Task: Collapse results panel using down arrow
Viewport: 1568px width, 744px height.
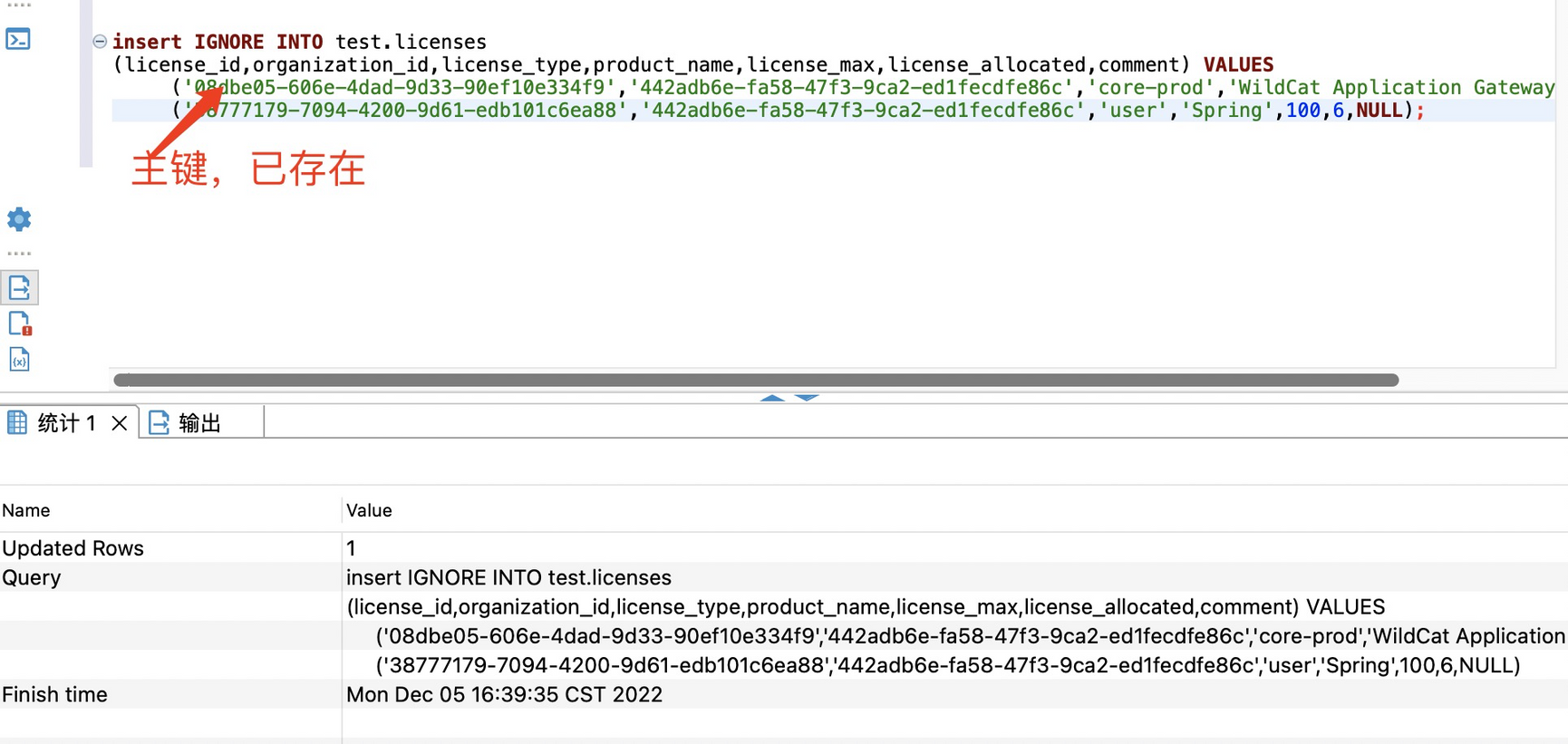Action: click(807, 398)
